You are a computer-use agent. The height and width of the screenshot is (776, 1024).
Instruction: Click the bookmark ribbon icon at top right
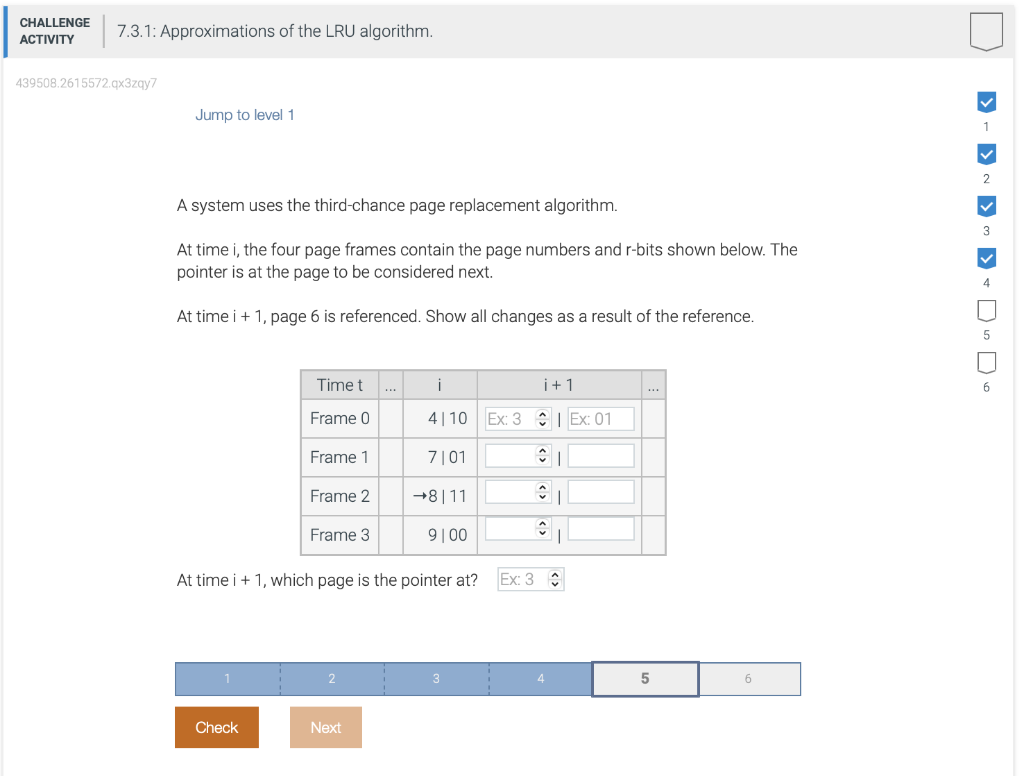click(986, 31)
